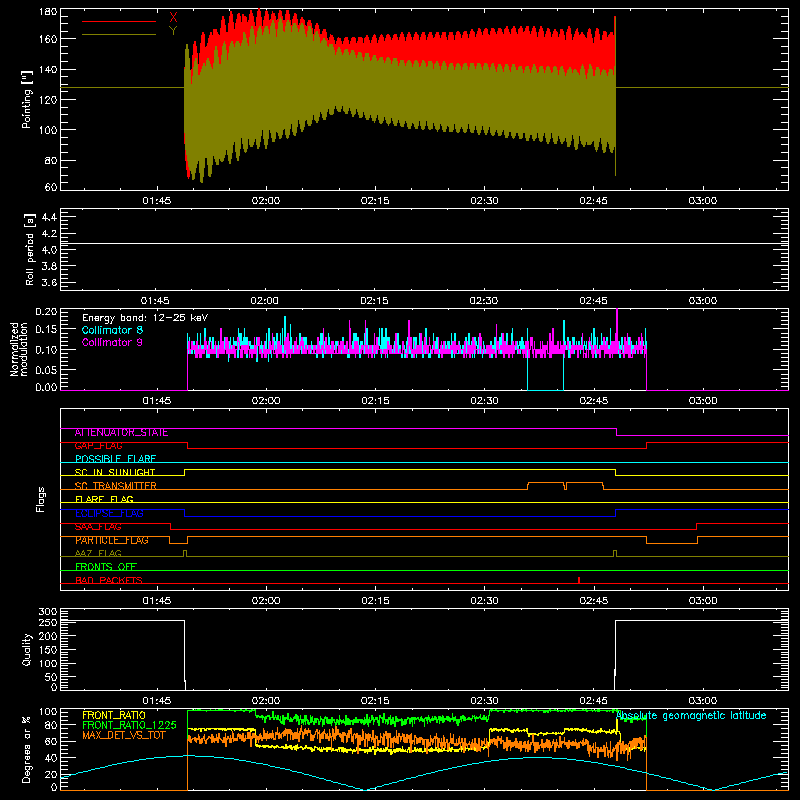Image resolution: width=800 pixels, height=800 pixels.
Task: Click the 40 tick label on the Degrees axis
Action: pyautogui.click(x=52, y=758)
